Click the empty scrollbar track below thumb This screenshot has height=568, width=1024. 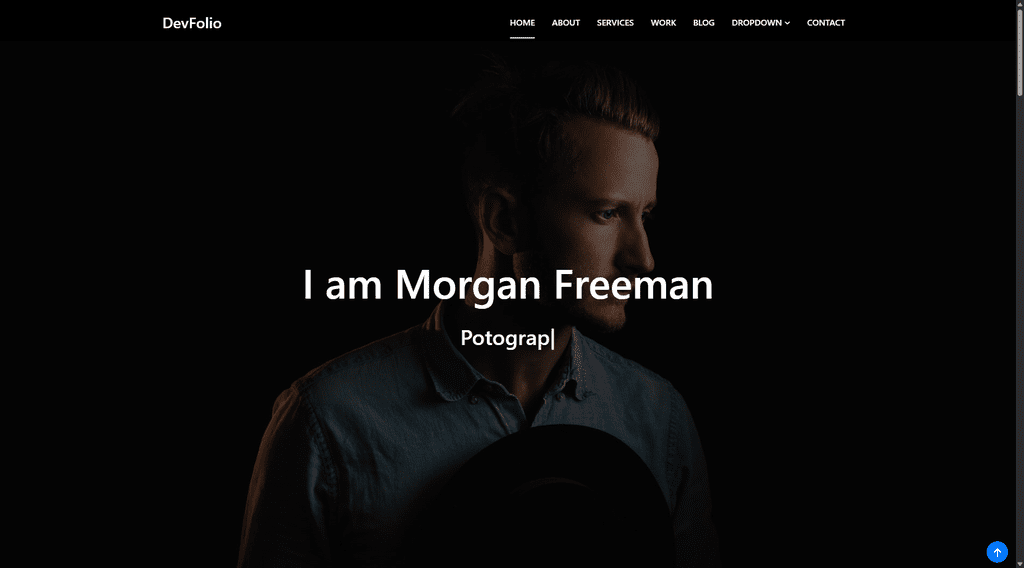(1019, 326)
